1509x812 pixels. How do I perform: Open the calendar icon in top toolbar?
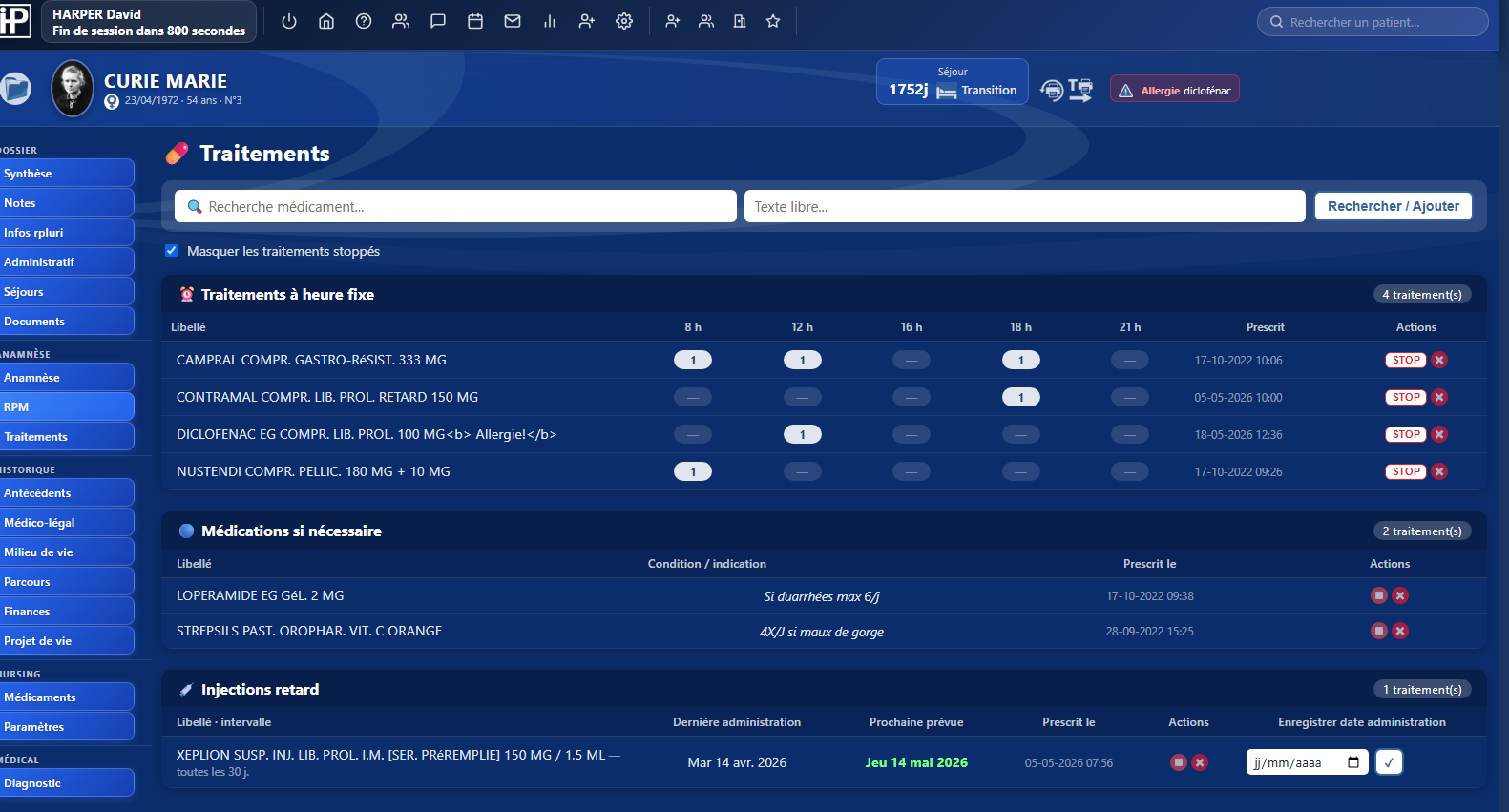pyautogui.click(x=475, y=21)
